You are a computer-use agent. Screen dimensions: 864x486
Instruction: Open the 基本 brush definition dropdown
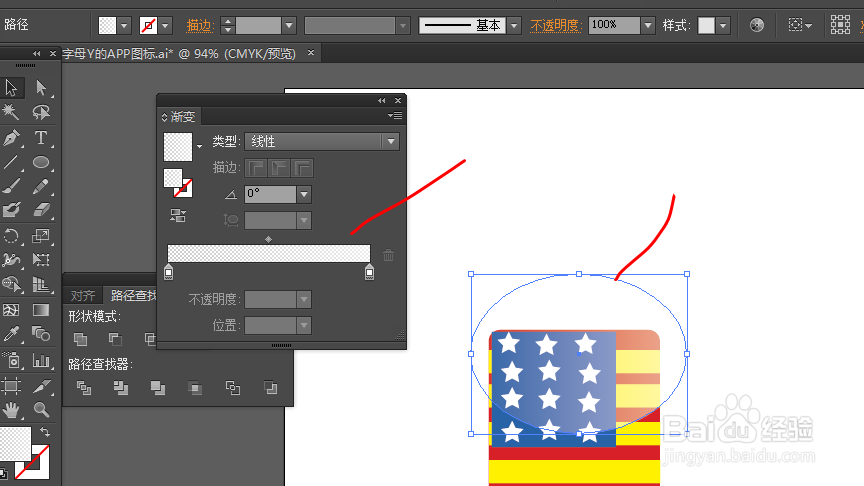coord(514,25)
